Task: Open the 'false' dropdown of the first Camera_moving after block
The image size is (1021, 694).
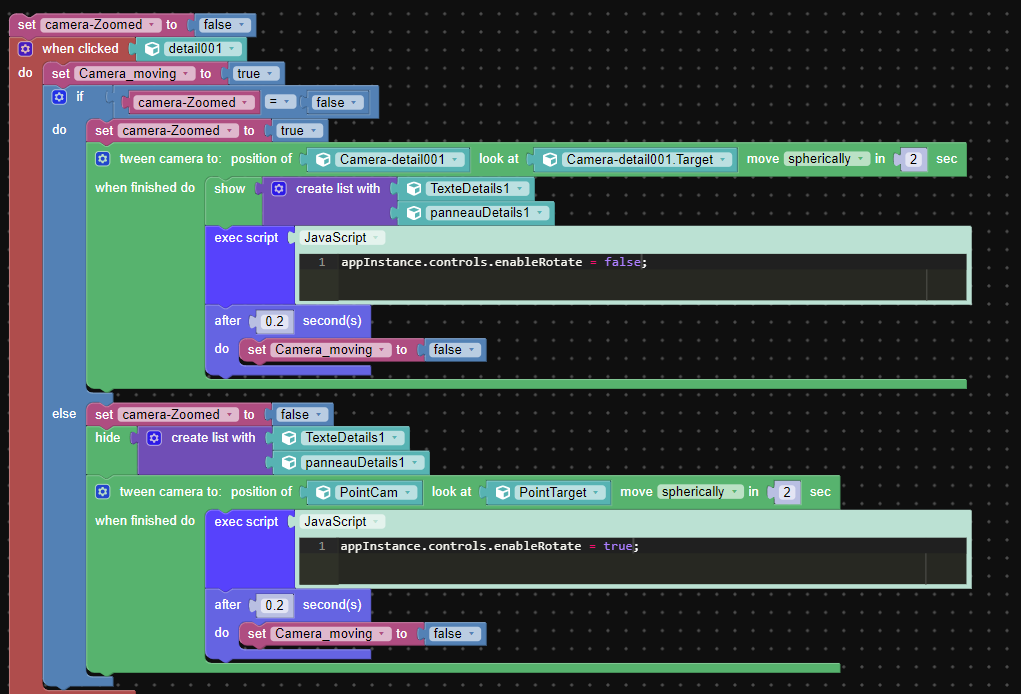Action: point(454,350)
